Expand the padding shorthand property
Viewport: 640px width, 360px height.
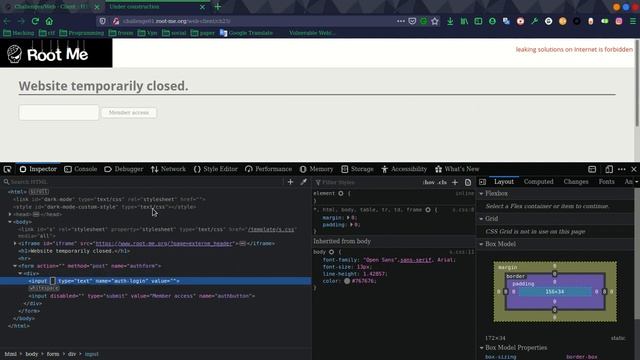351,225
